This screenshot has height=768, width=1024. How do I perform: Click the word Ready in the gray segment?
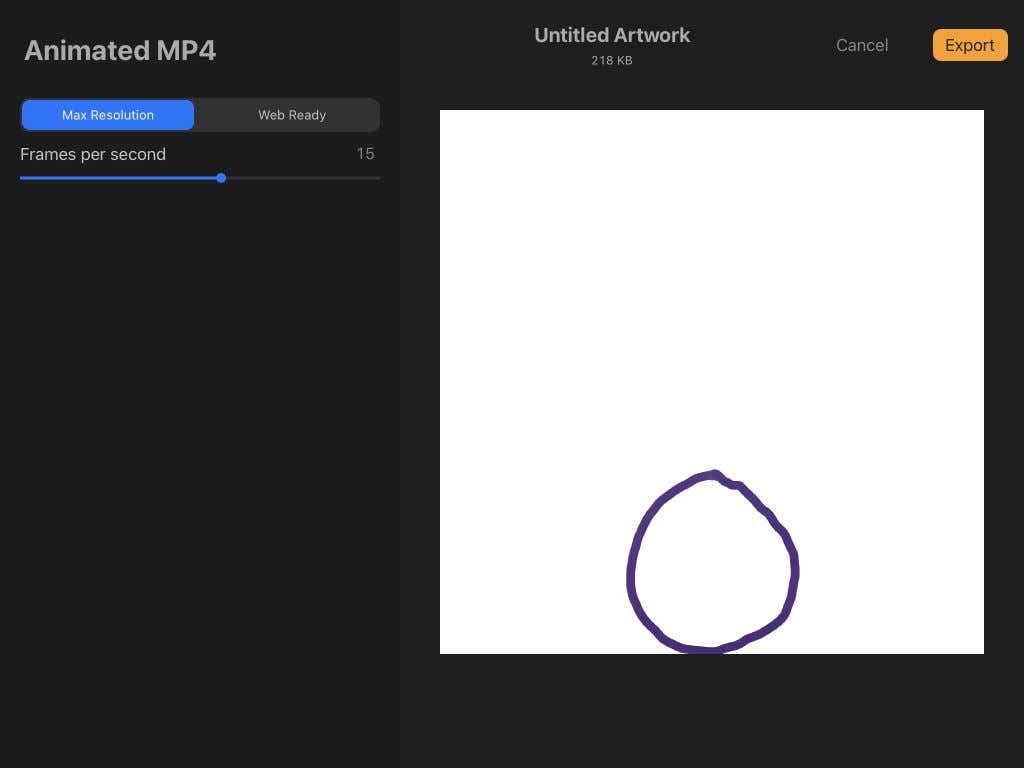(307, 115)
